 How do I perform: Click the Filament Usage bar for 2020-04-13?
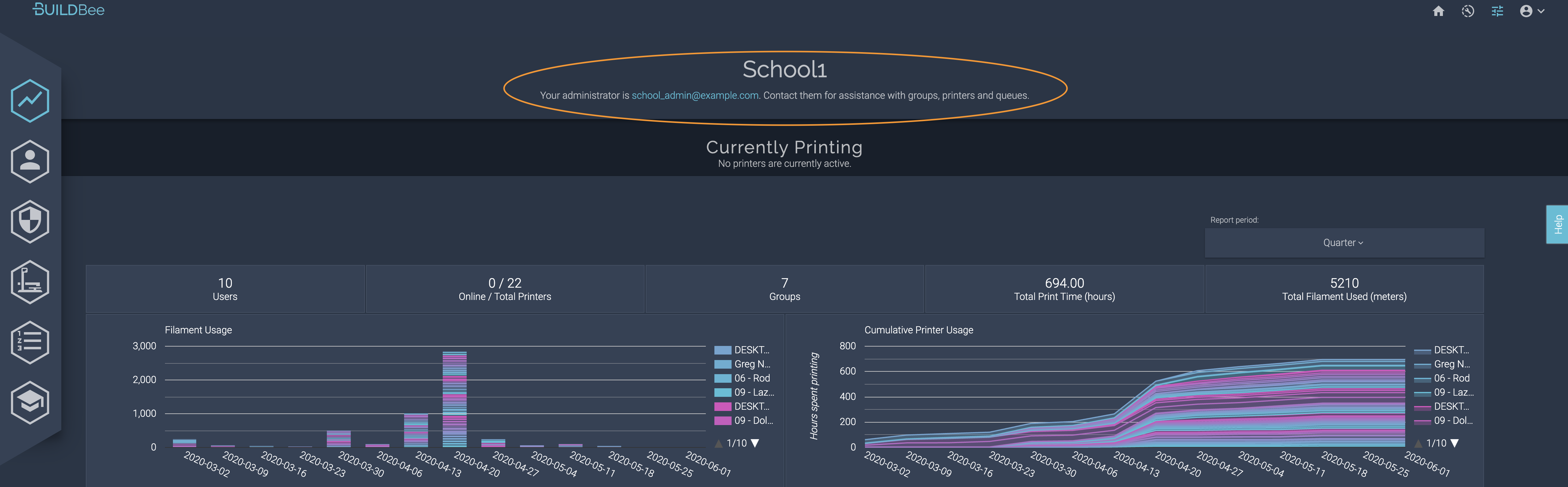416,430
